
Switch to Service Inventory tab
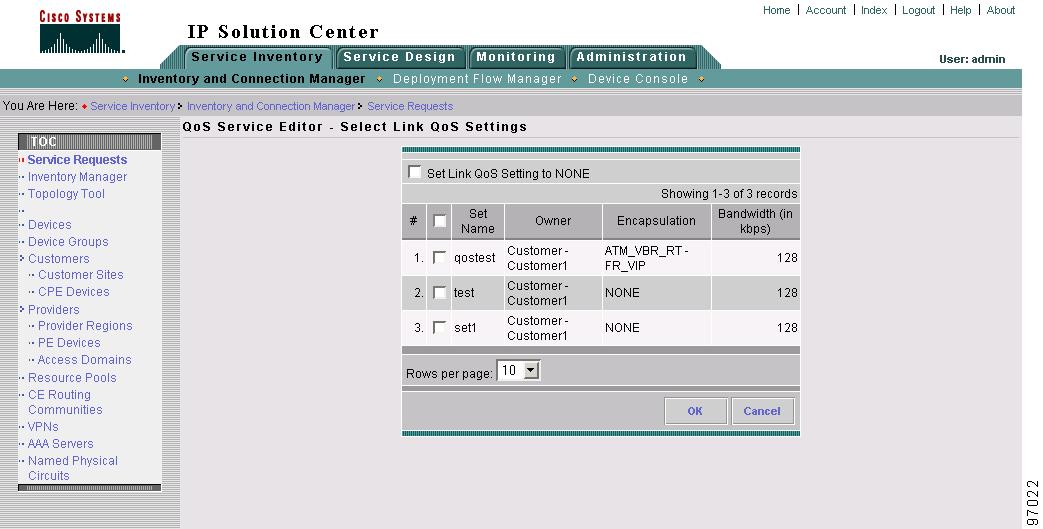pyautogui.click(x=257, y=57)
